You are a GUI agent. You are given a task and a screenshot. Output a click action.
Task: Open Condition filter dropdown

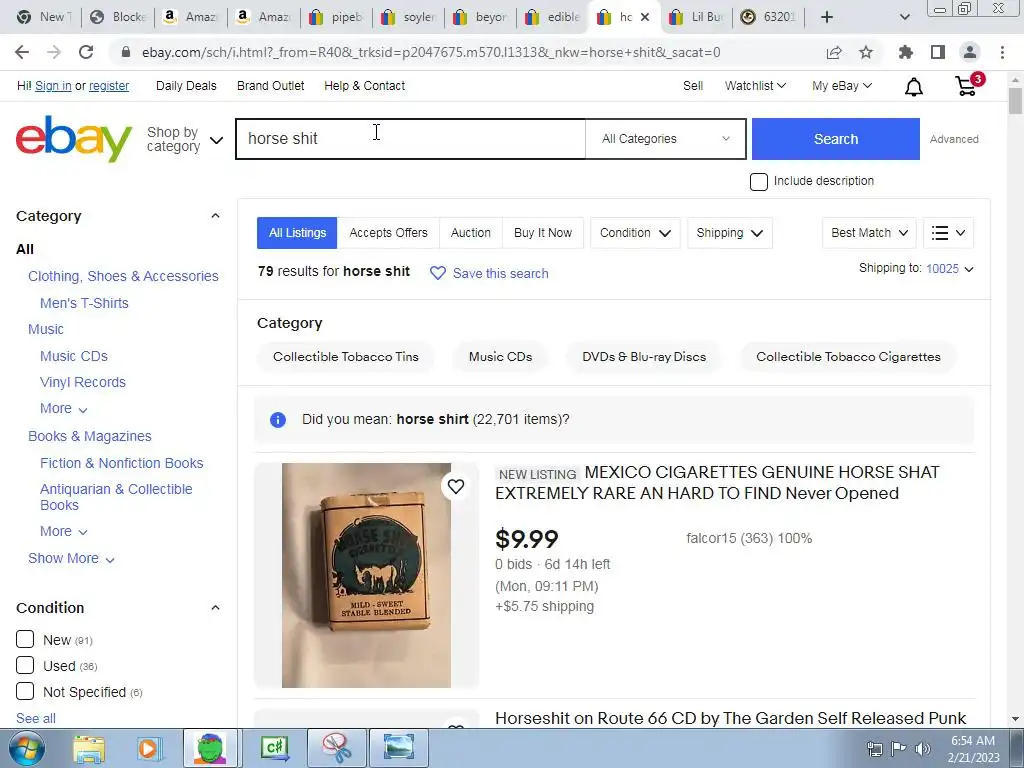tap(635, 233)
